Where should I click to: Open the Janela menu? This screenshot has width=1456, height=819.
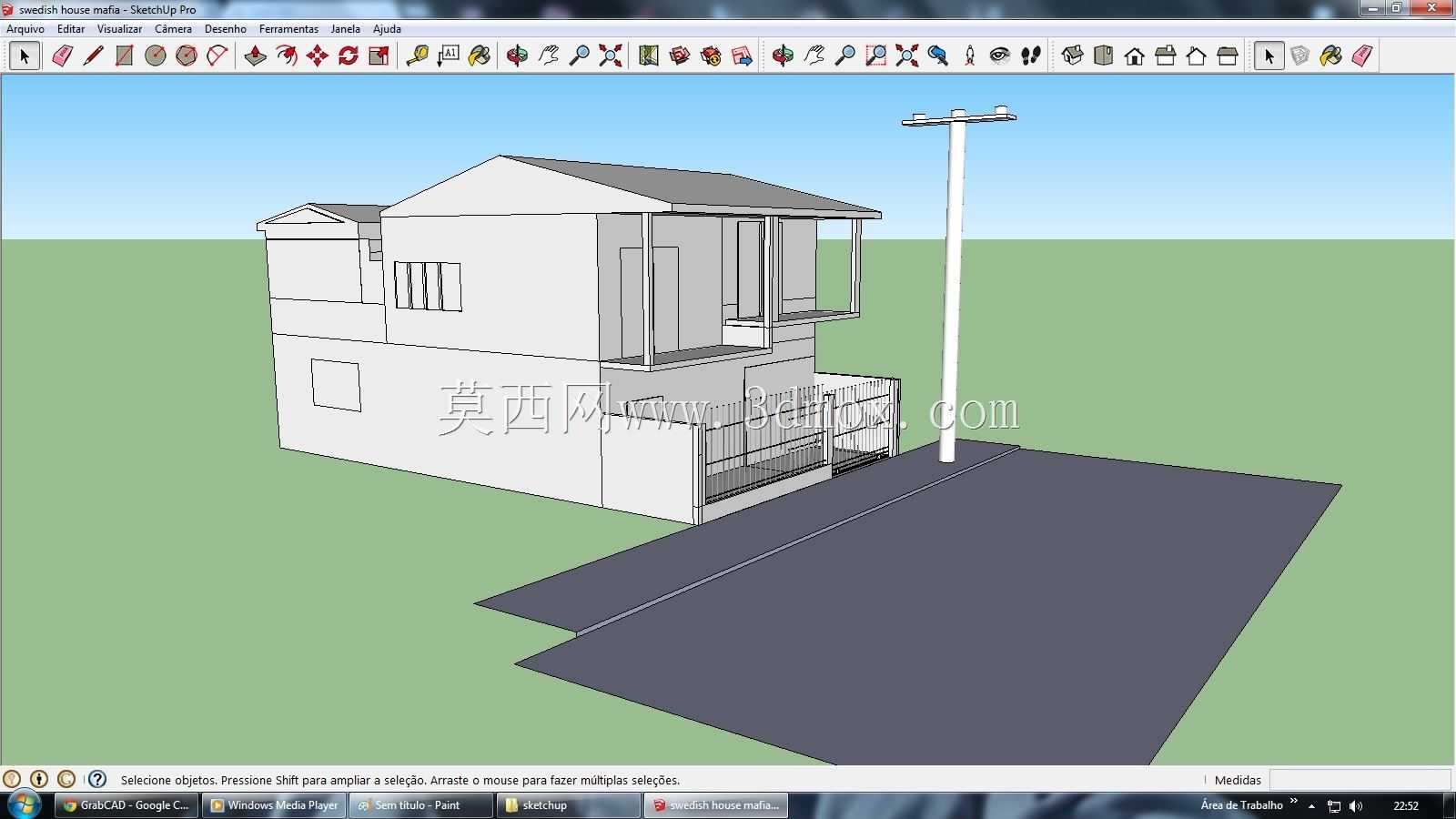pos(345,29)
